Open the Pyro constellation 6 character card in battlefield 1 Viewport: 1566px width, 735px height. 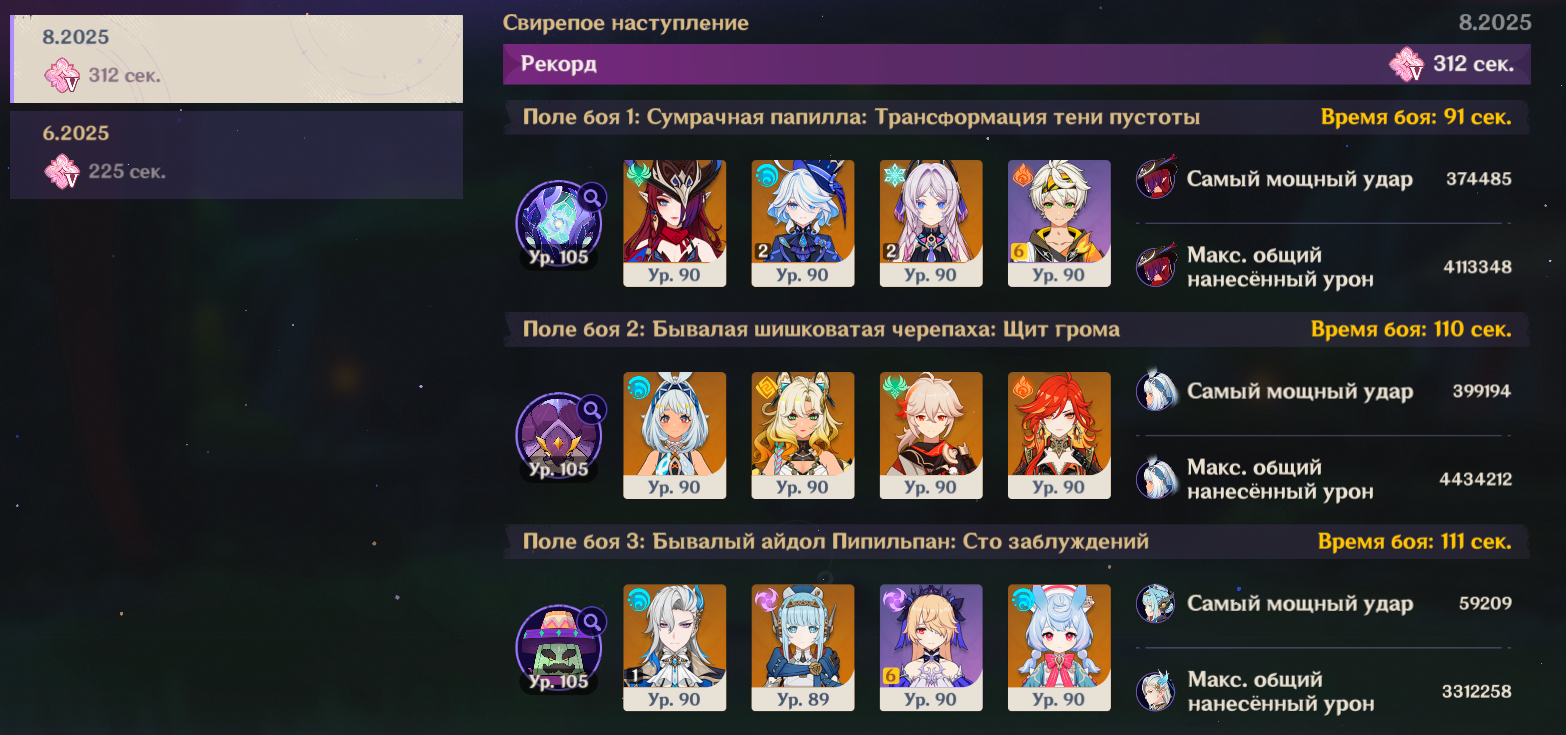click(x=1059, y=224)
